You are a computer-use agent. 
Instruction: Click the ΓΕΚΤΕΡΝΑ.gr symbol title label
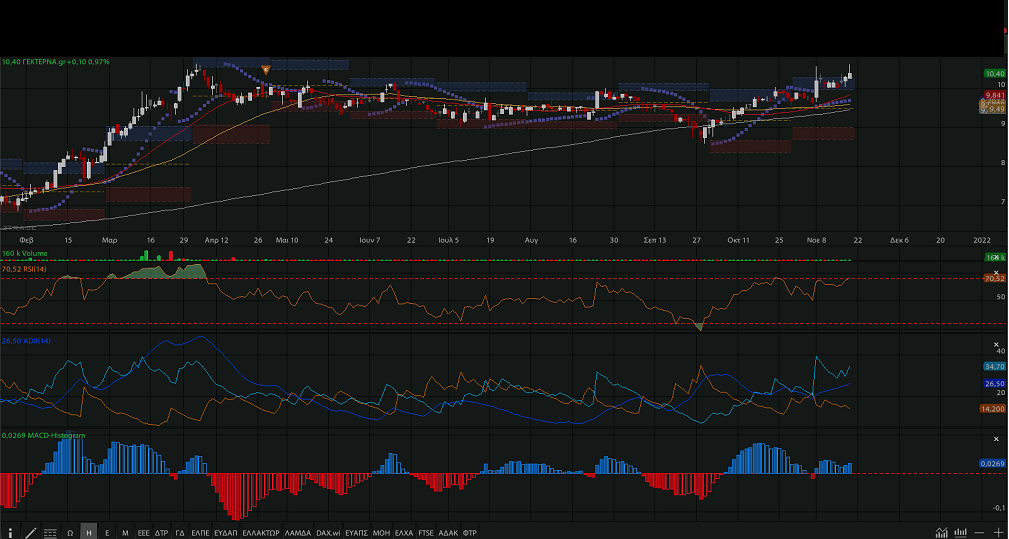[44, 62]
